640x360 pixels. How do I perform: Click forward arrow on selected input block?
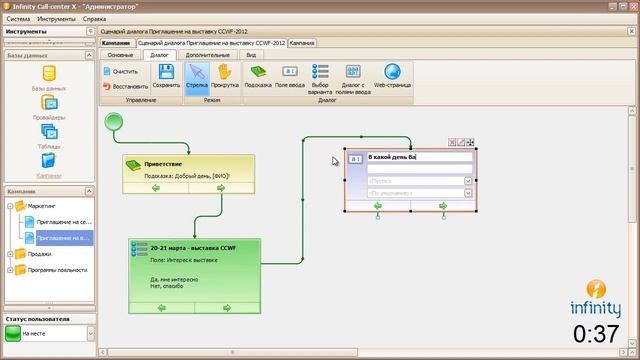click(443, 206)
